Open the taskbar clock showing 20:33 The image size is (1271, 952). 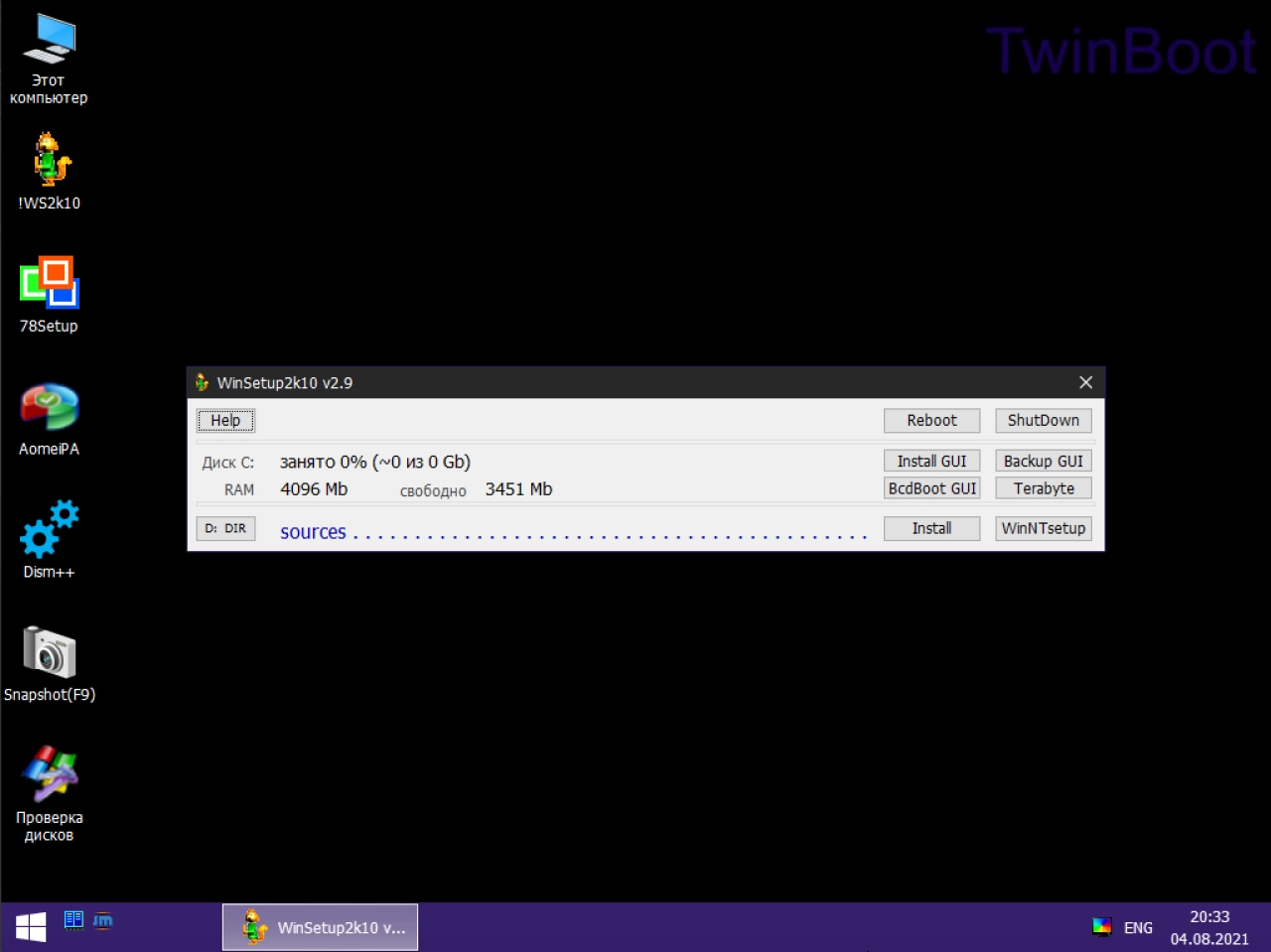coord(1209,927)
